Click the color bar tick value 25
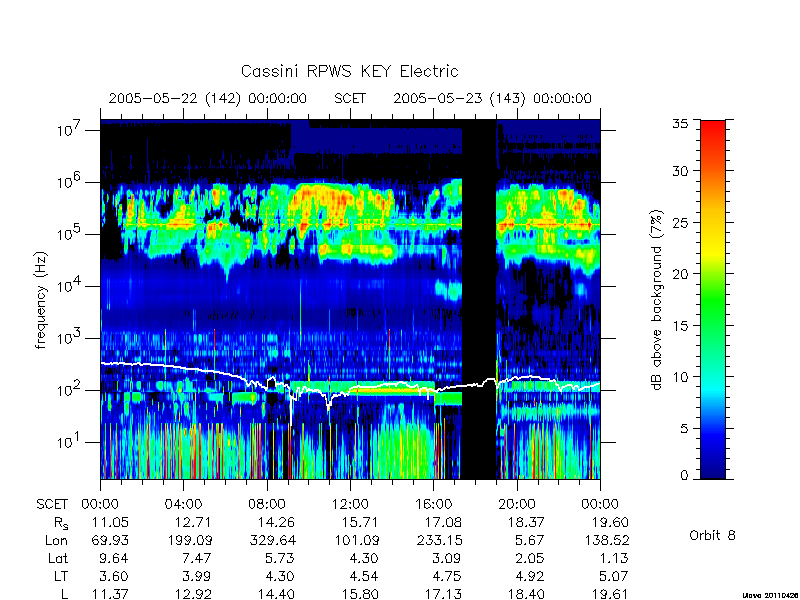This screenshot has width=800, height=600. tap(681, 222)
